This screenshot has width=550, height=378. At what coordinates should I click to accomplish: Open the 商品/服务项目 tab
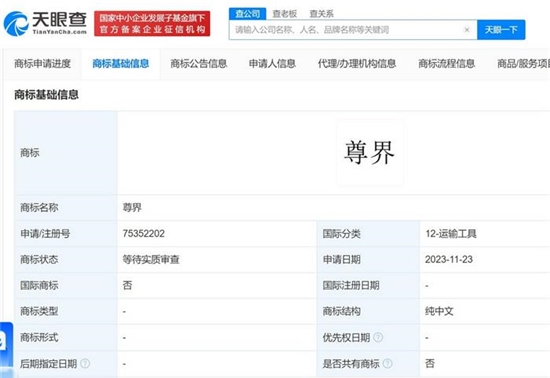(x=523, y=64)
